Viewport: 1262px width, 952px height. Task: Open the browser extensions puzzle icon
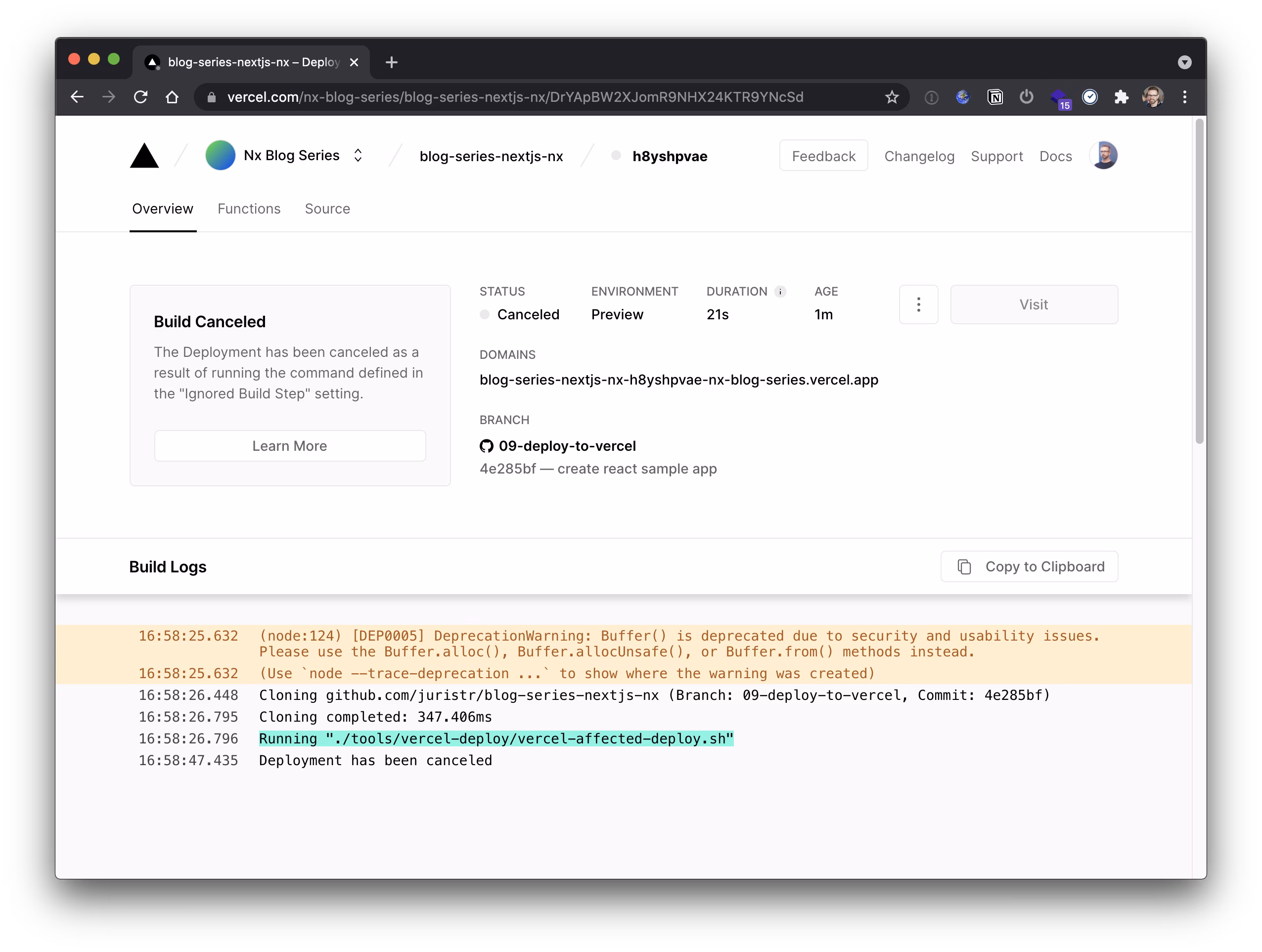click(1121, 97)
